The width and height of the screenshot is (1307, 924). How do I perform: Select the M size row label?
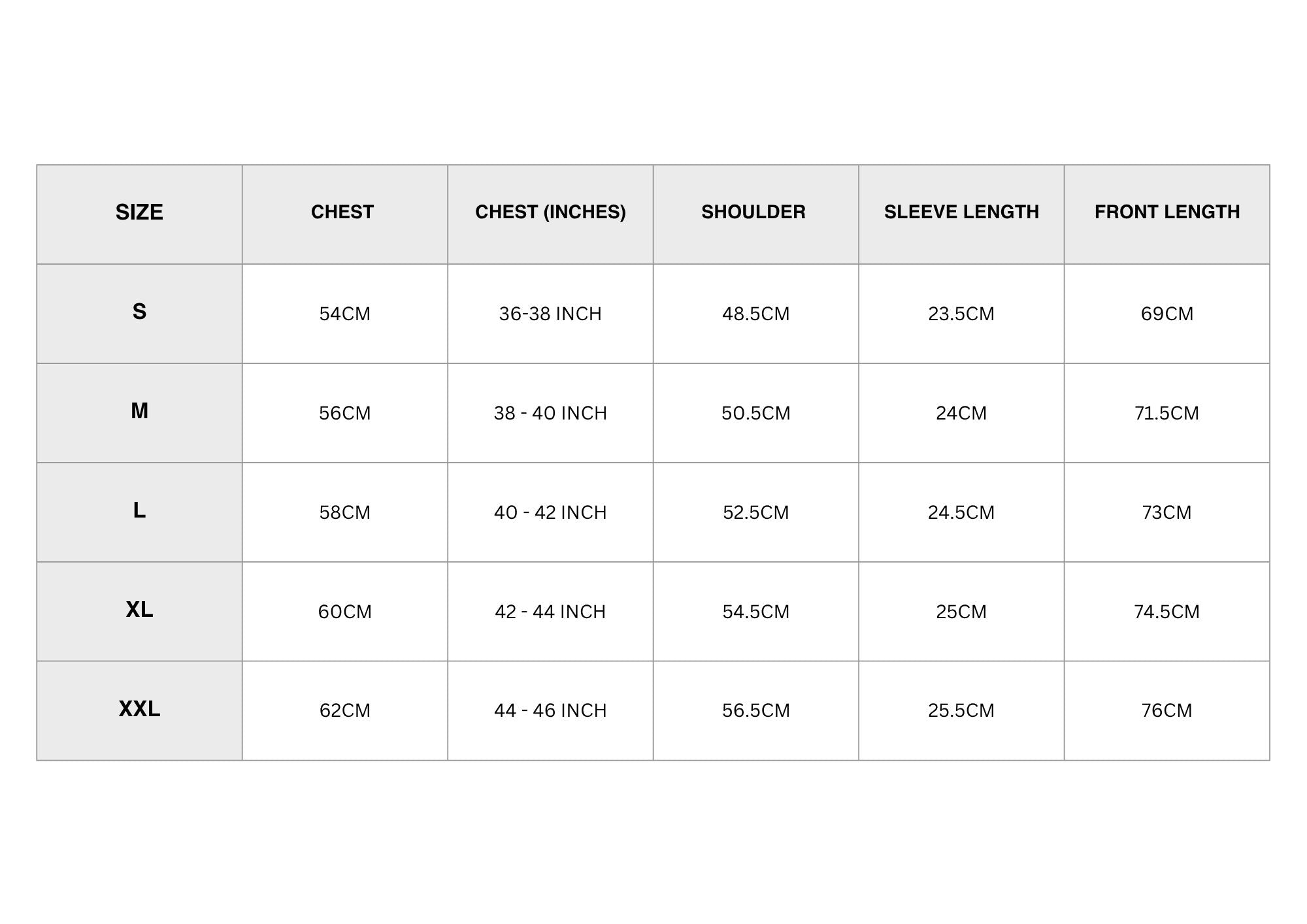coord(139,411)
